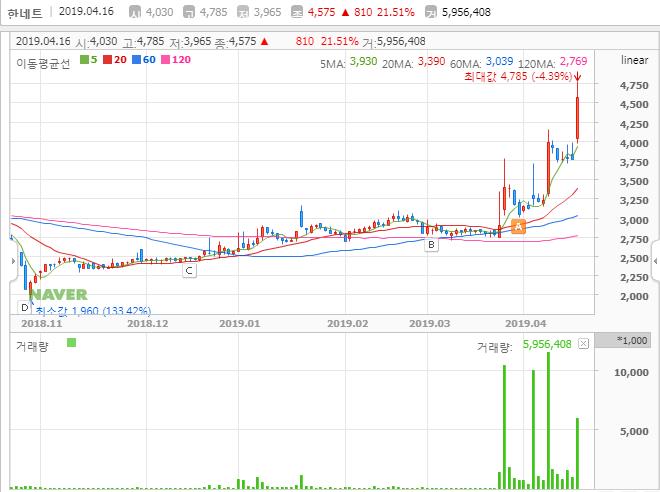Switch the linear scale setting
The image size is (660, 492).
[634, 60]
